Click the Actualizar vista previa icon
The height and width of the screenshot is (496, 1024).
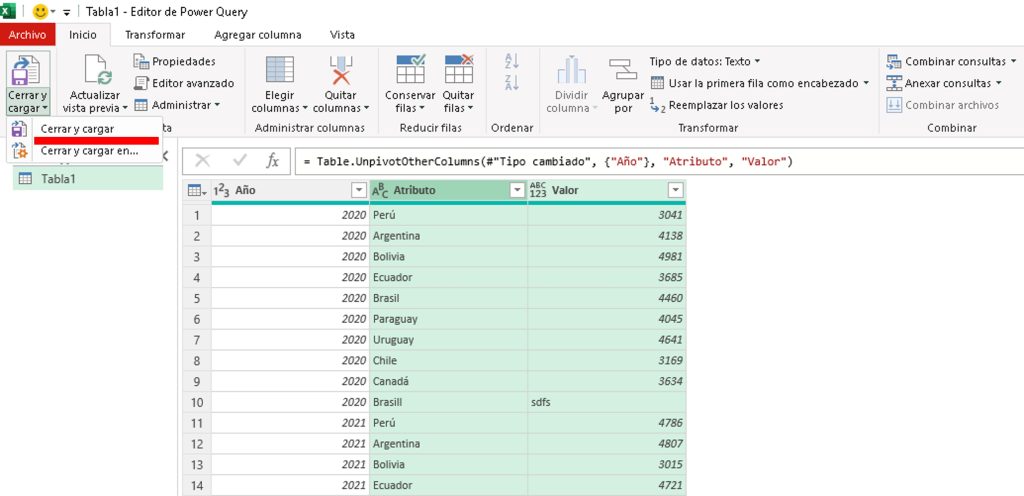(x=96, y=70)
